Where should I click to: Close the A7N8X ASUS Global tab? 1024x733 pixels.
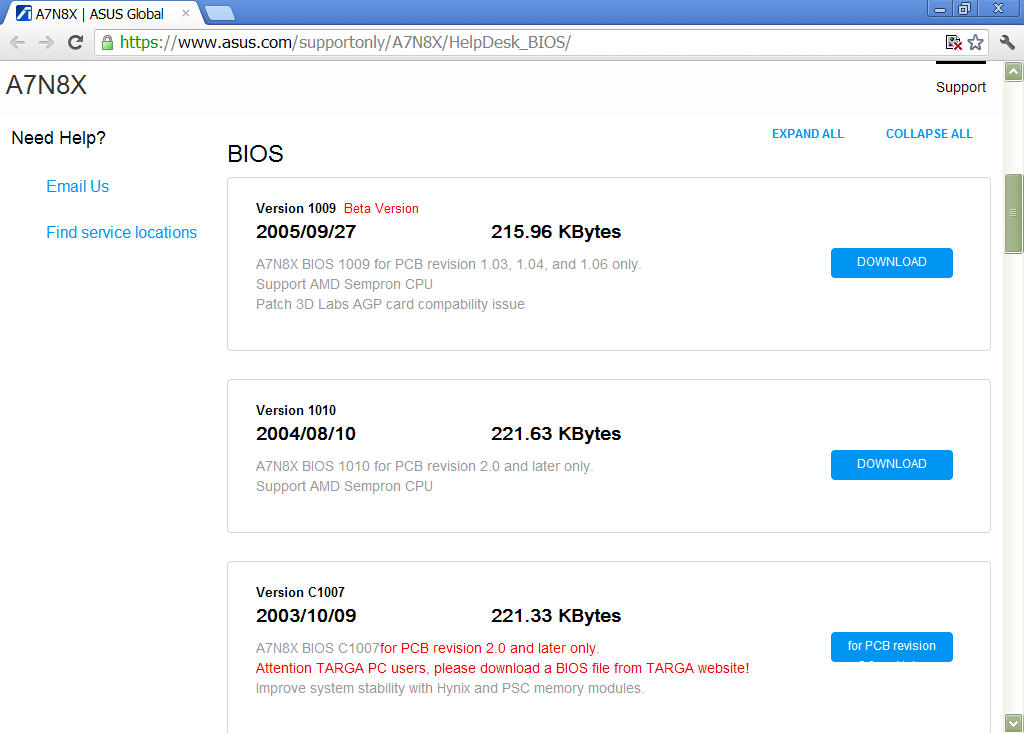click(185, 13)
